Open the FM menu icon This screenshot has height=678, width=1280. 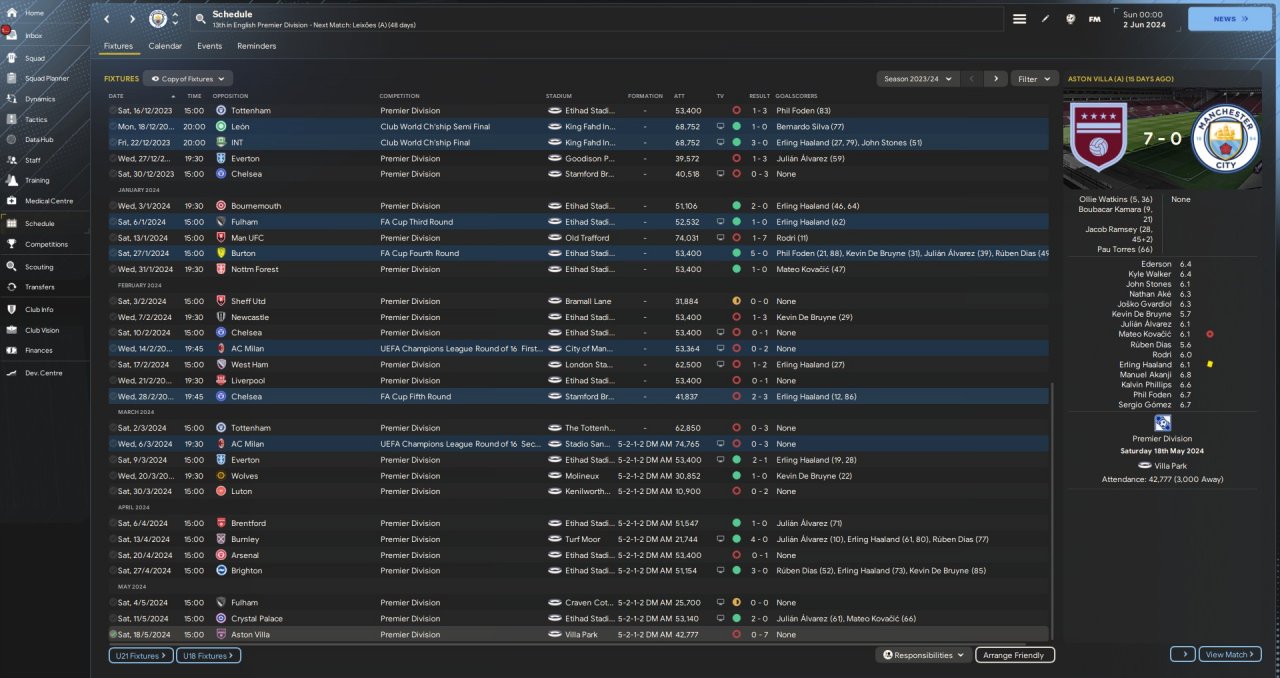point(1094,19)
